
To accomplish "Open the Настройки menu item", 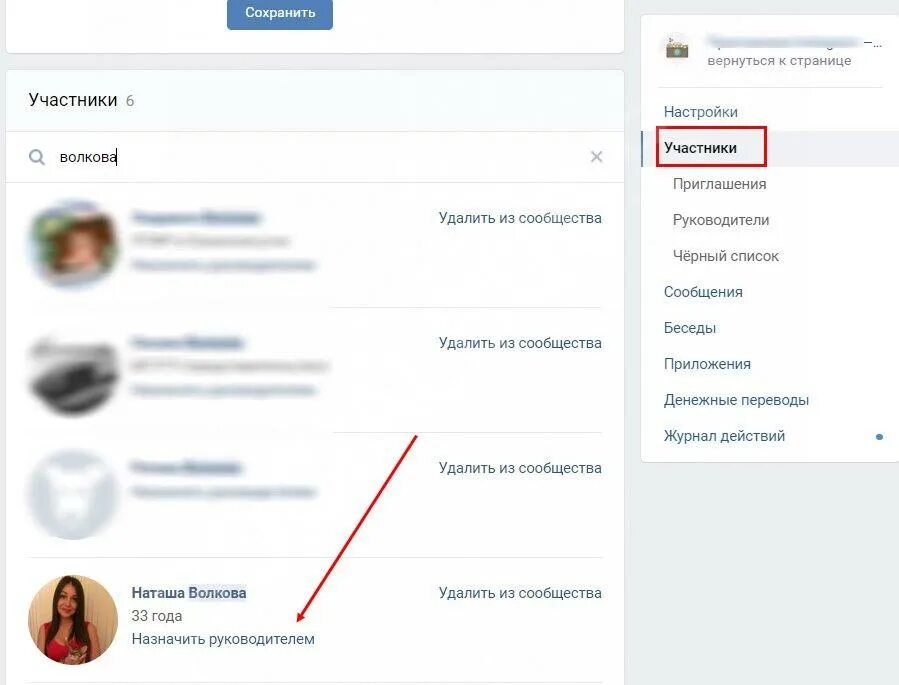I will (x=701, y=112).
